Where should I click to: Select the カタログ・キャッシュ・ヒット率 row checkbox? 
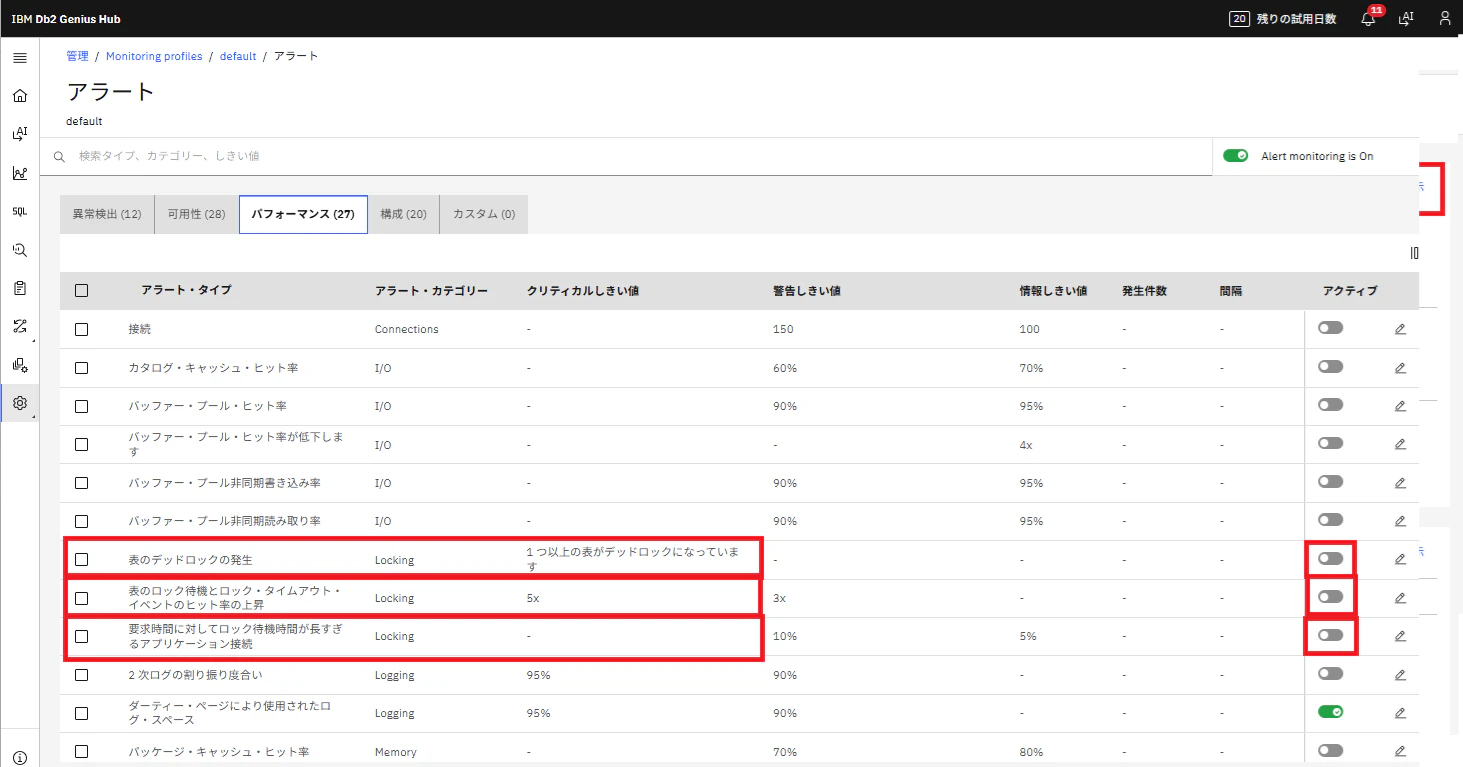82,368
